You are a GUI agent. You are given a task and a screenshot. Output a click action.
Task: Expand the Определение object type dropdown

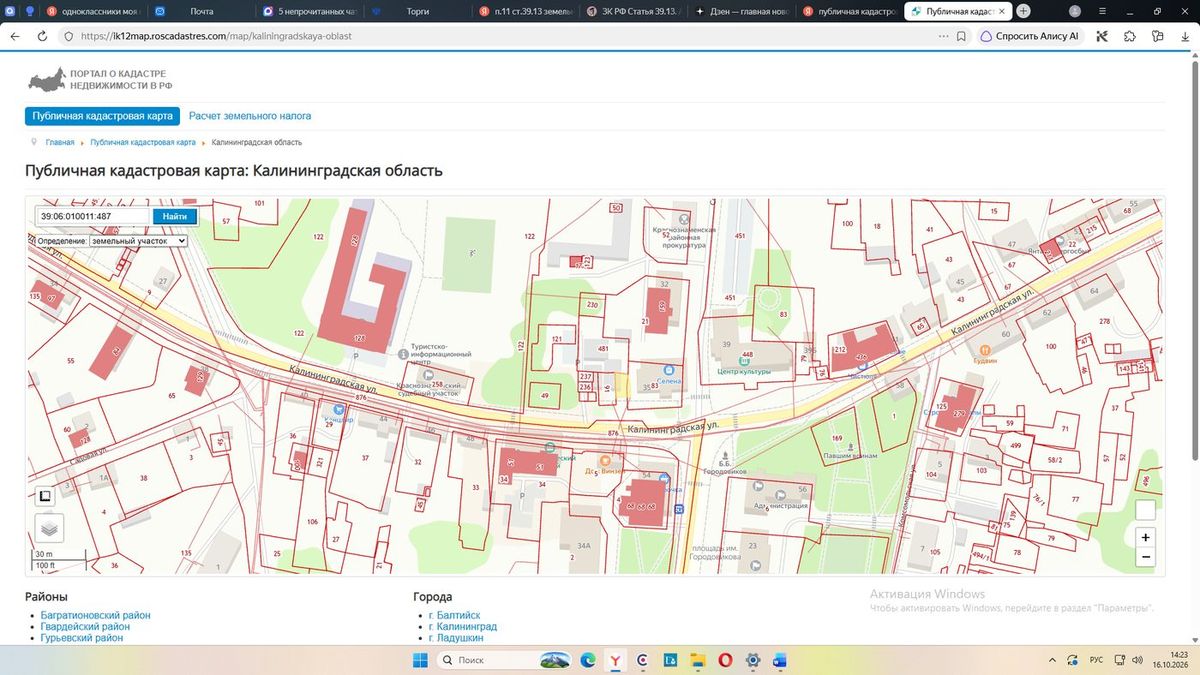pyautogui.click(x=138, y=241)
